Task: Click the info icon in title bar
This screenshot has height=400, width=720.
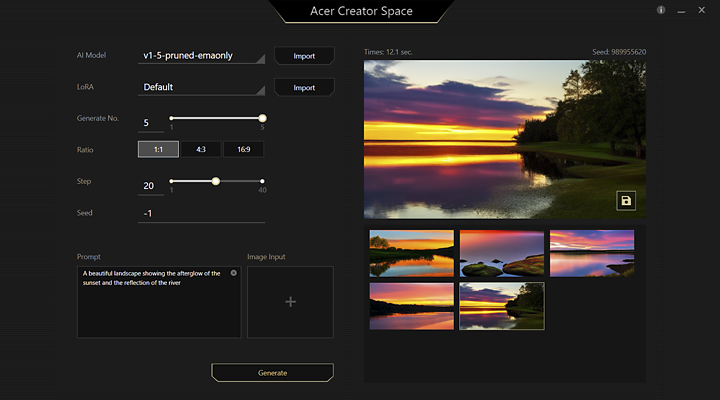Action: 661,10
